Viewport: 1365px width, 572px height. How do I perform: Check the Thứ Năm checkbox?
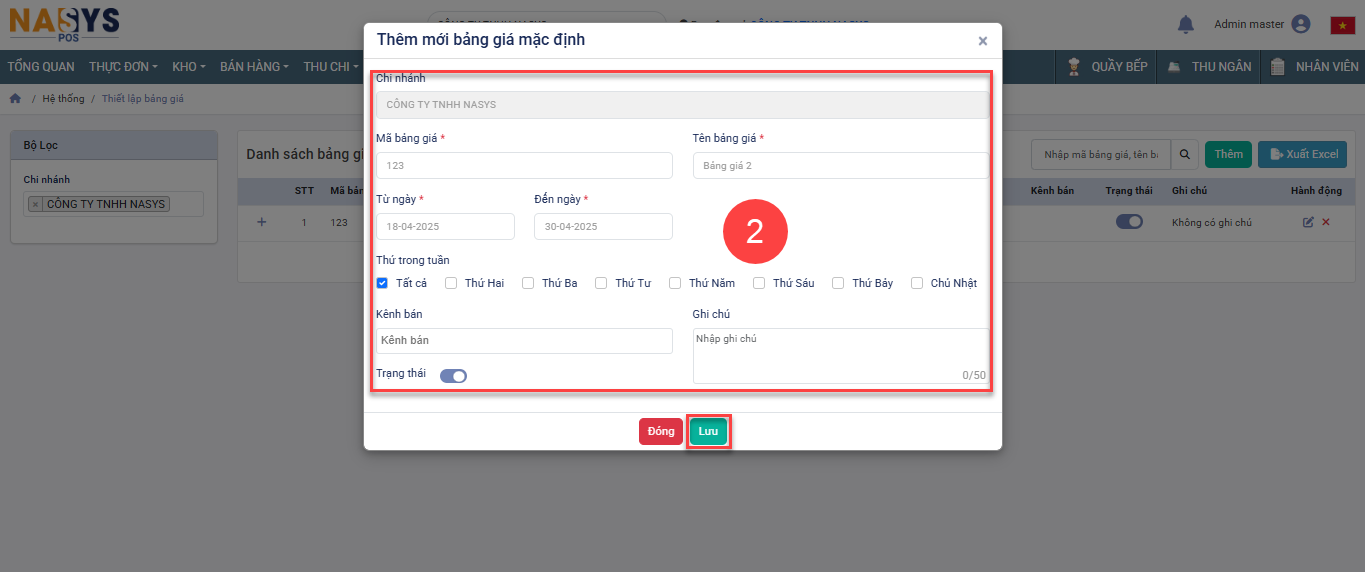675,283
